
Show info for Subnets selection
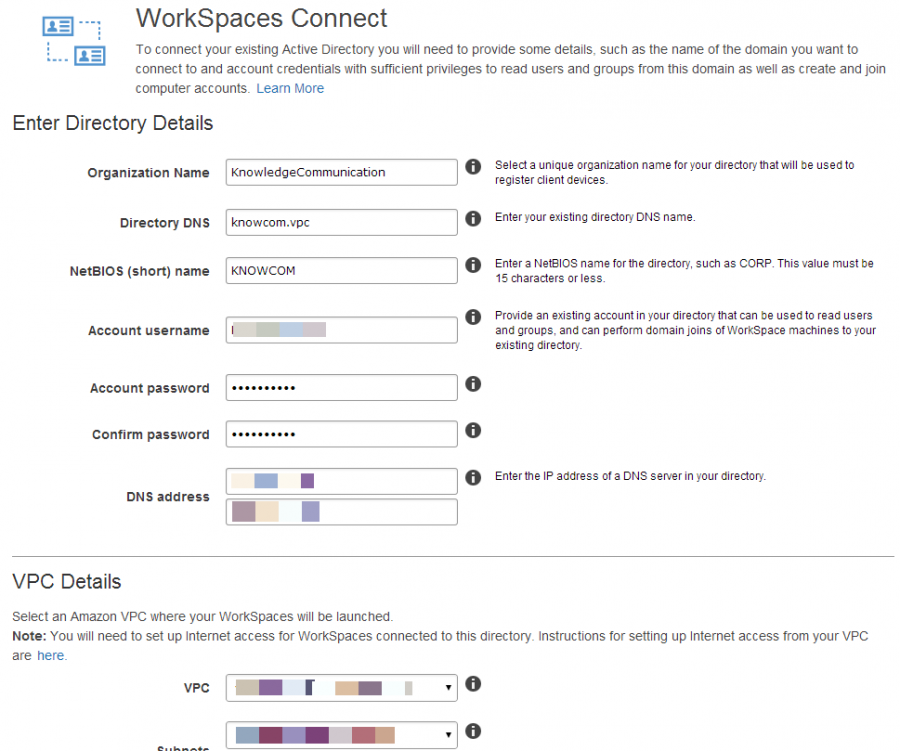473,731
